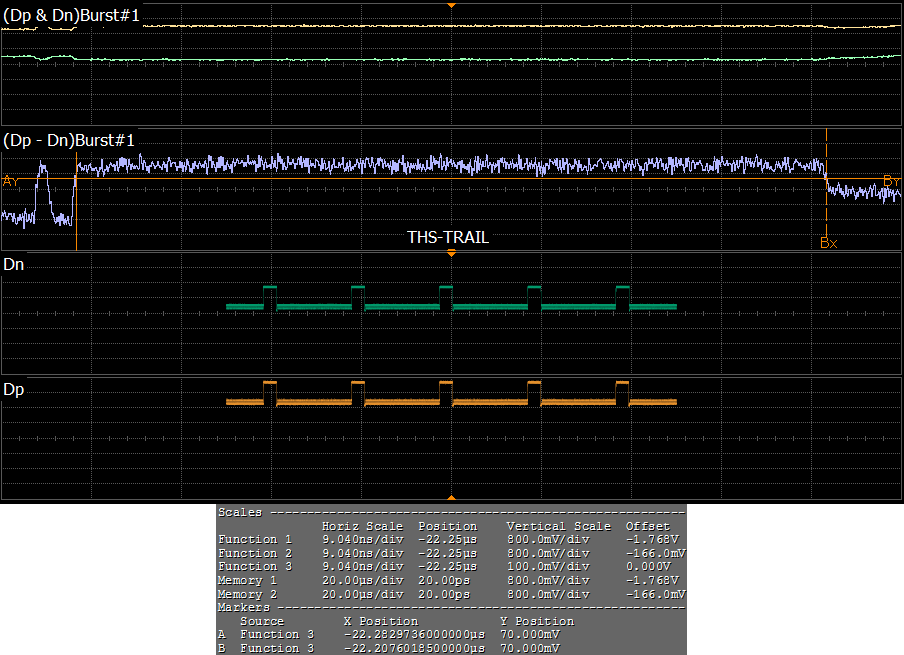The image size is (904, 655).
Task: Click the orange trigger triangle at top of display
Action: pos(452,6)
